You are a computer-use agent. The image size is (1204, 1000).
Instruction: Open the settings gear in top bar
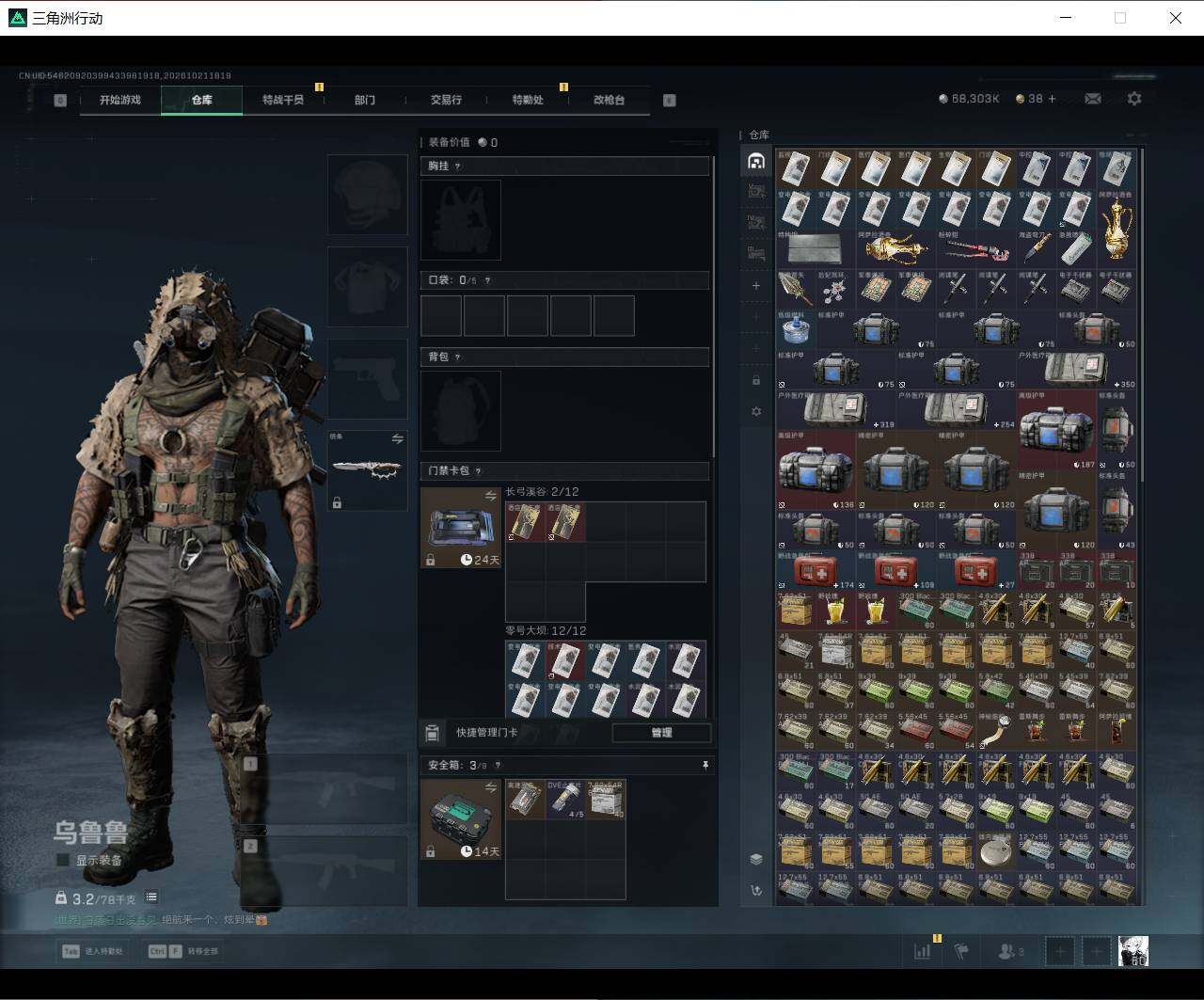tap(1134, 99)
